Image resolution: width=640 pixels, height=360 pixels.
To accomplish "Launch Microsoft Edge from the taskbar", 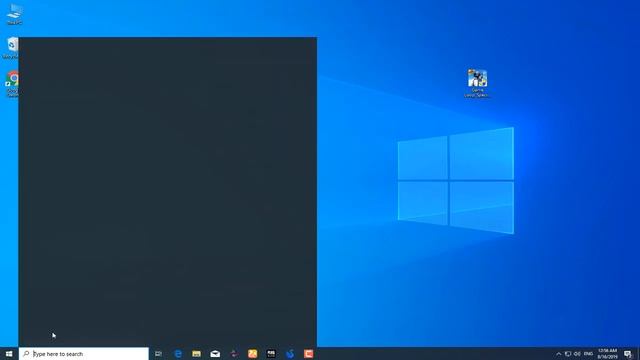I will coord(178,353).
